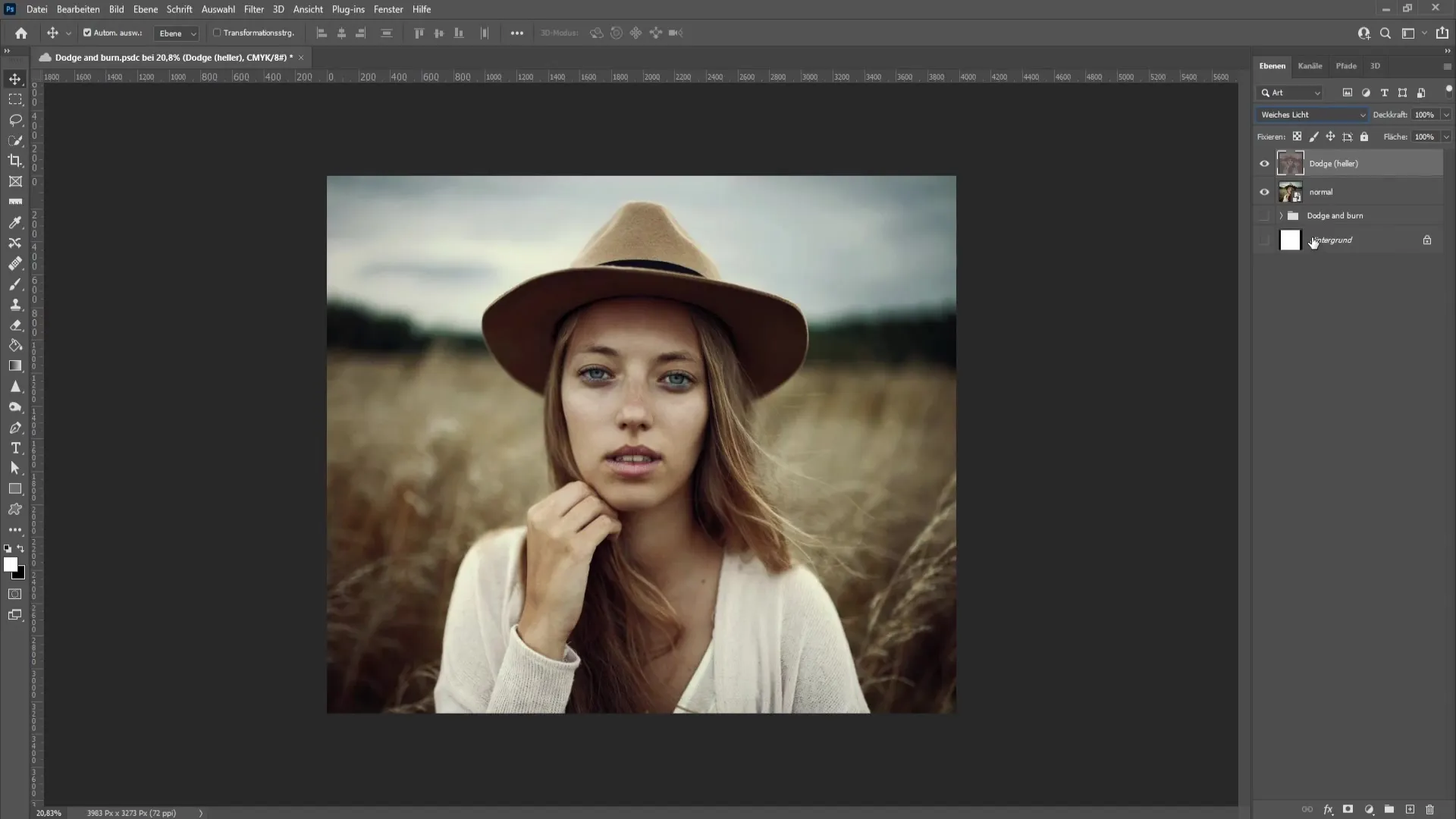Select the Clone Stamp tool
Image resolution: width=1456 pixels, height=819 pixels.
click(14, 304)
